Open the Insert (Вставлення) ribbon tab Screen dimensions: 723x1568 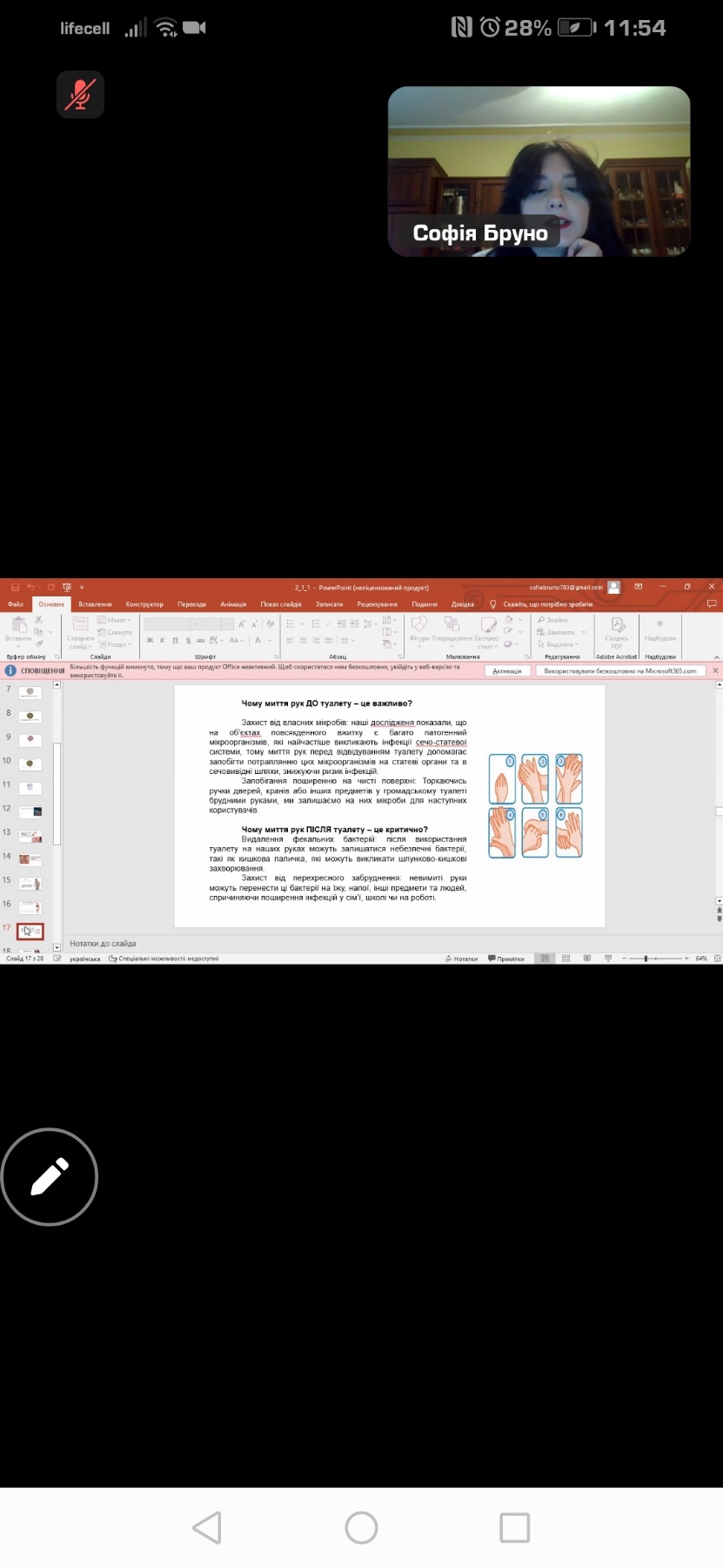(95, 603)
